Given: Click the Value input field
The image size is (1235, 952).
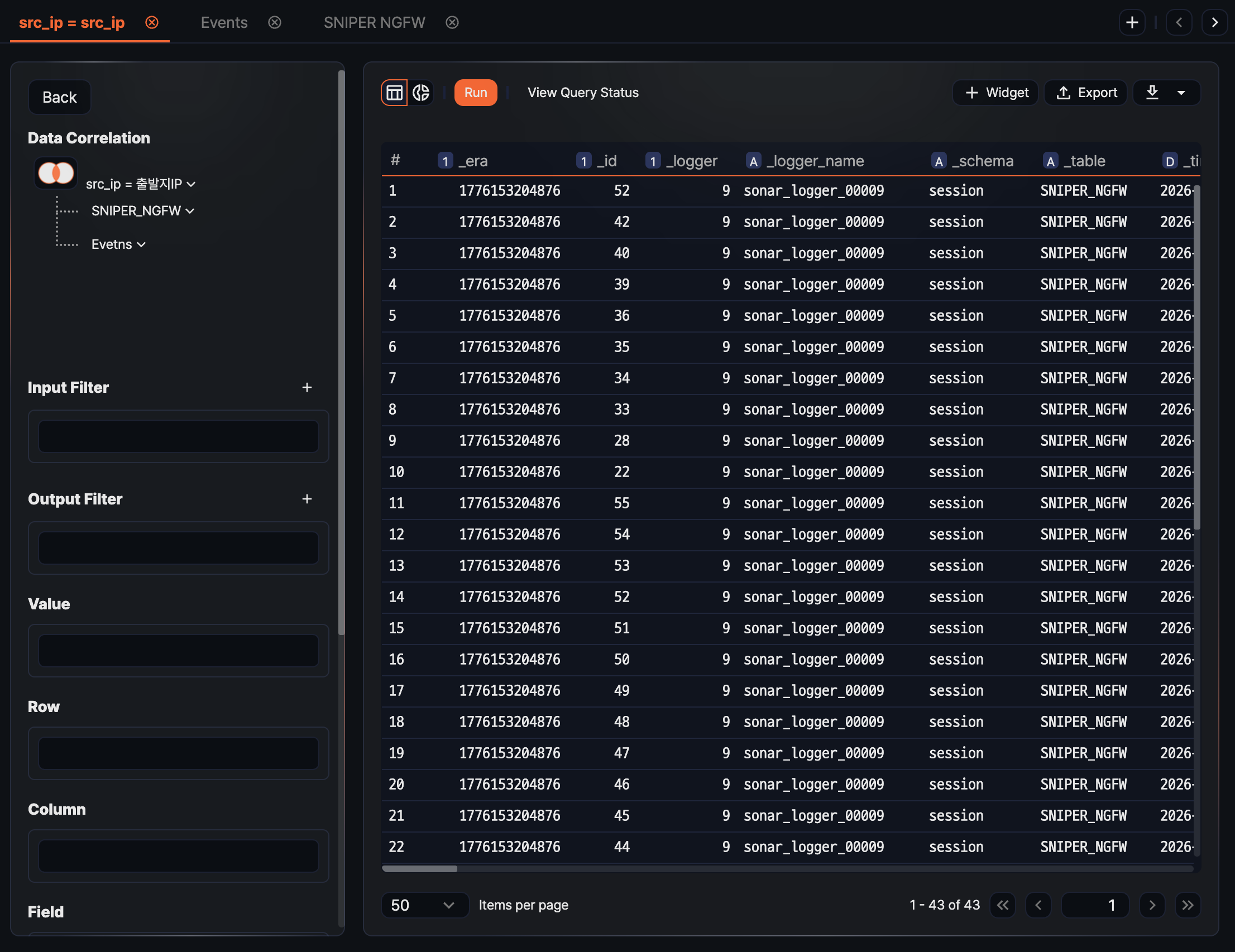Looking at the screenshot, I should click(178, 651).
